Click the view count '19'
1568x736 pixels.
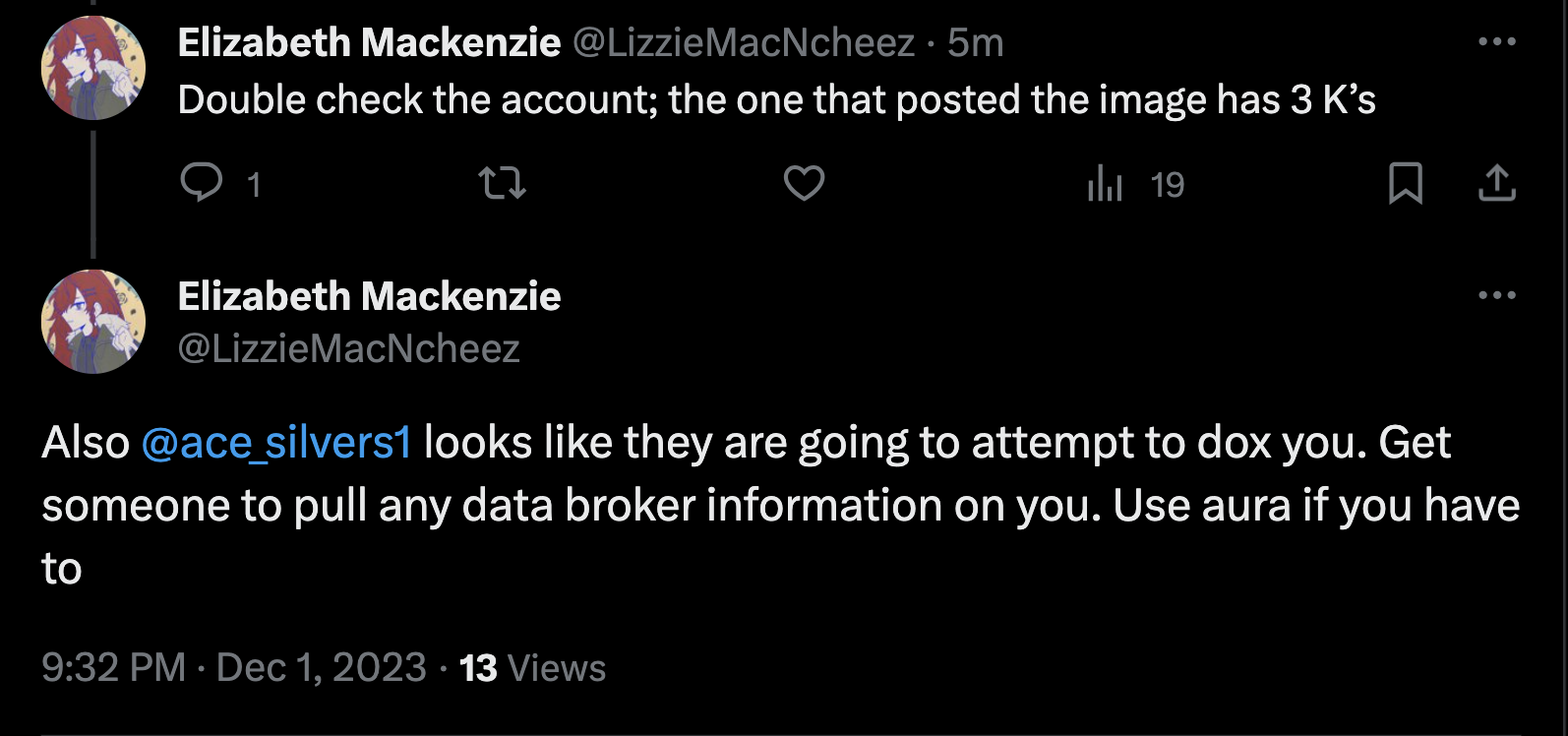[x=1168, y=185]
